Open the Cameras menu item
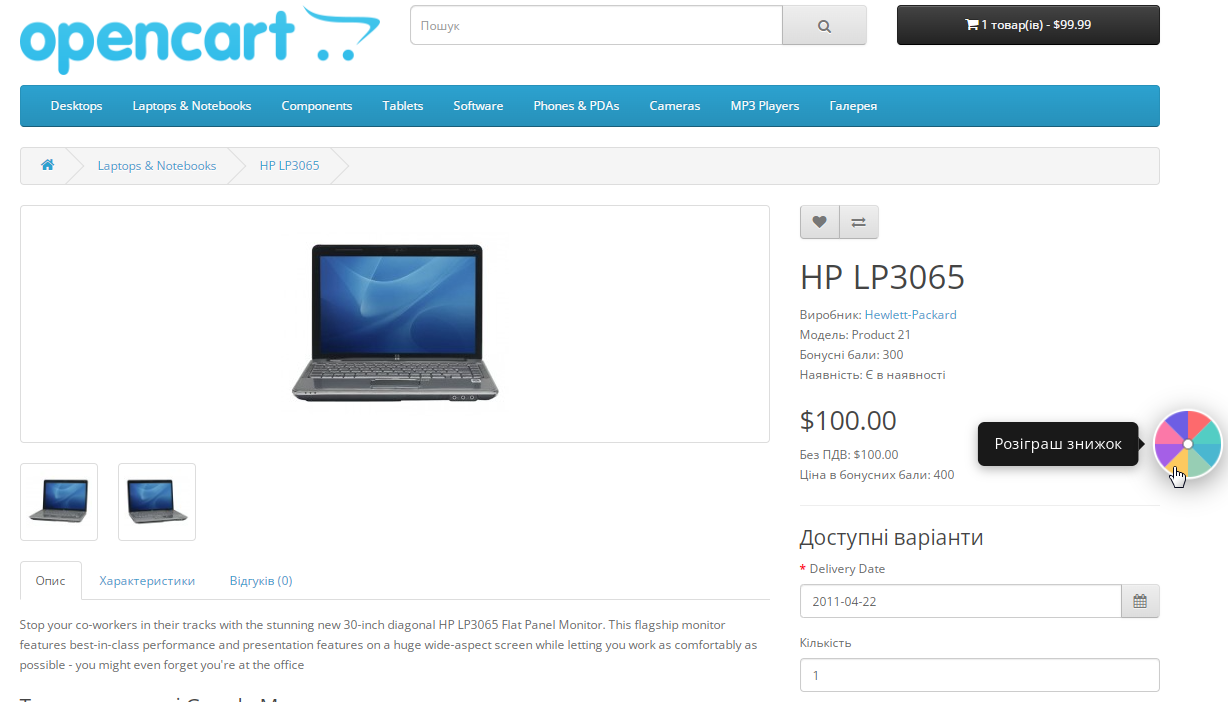Viewport: 1228px width, 702px height. (x=675, y=106)
